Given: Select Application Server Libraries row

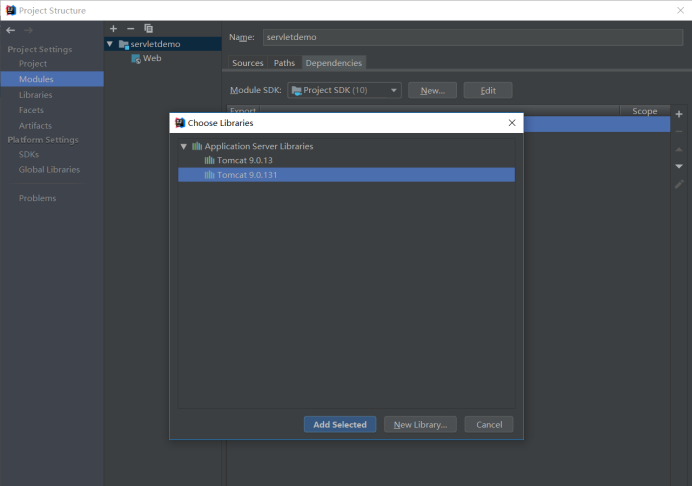Looking at the screenshot, I should click(346, 146).
